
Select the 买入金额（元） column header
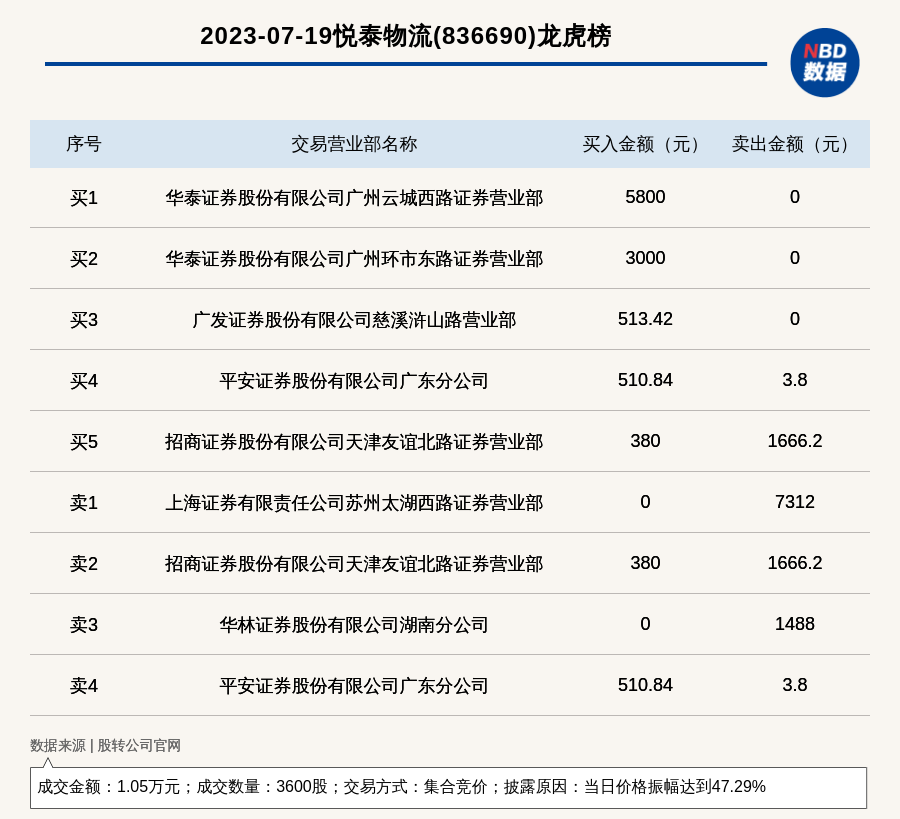coord(645,144)
